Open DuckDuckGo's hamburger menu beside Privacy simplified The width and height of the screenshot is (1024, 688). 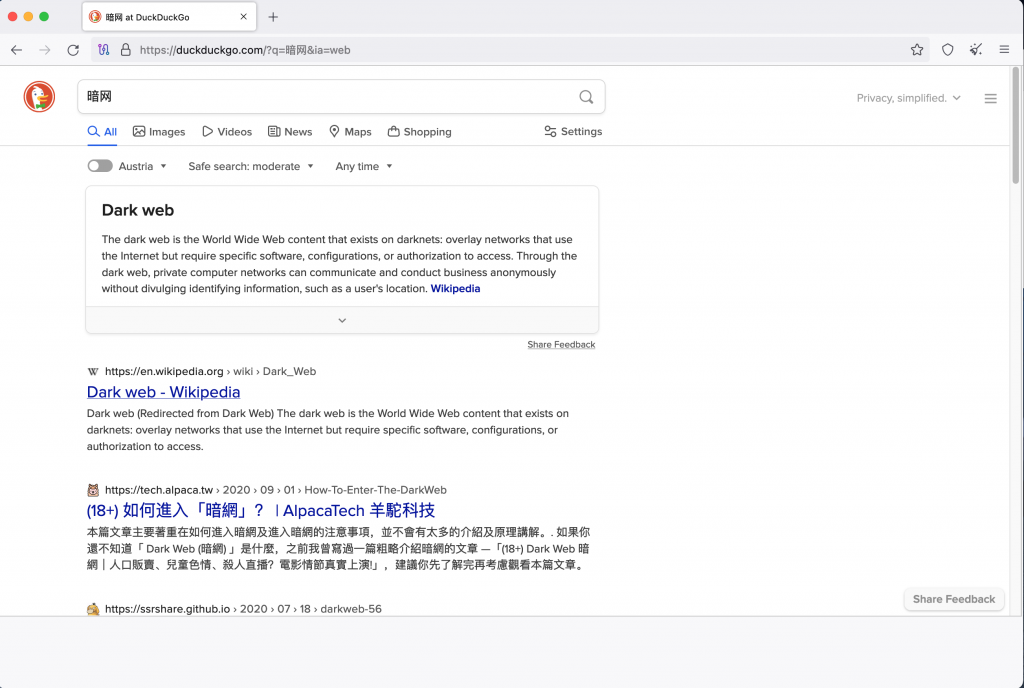(x=990, y=97)
